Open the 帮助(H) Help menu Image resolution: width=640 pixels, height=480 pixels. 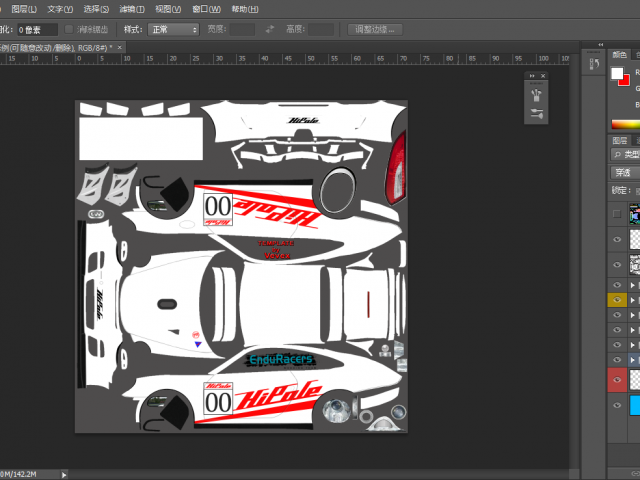(x=245, y=9)
